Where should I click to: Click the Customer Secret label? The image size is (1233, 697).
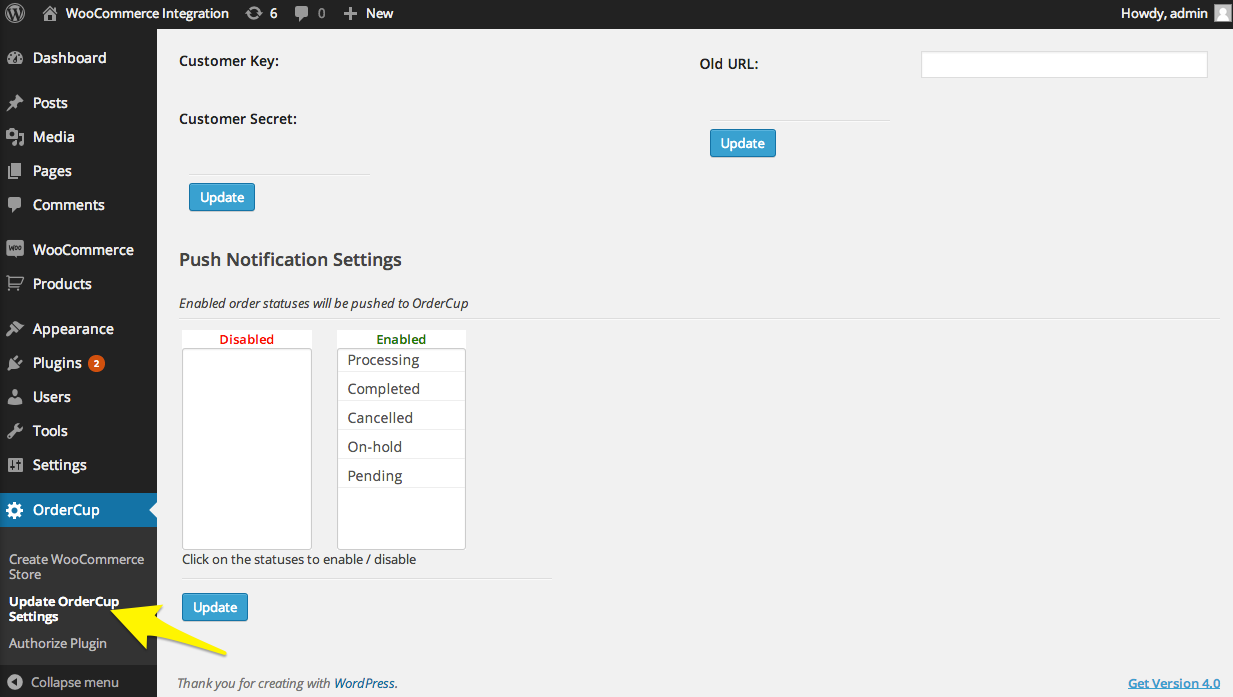(238, 119)
